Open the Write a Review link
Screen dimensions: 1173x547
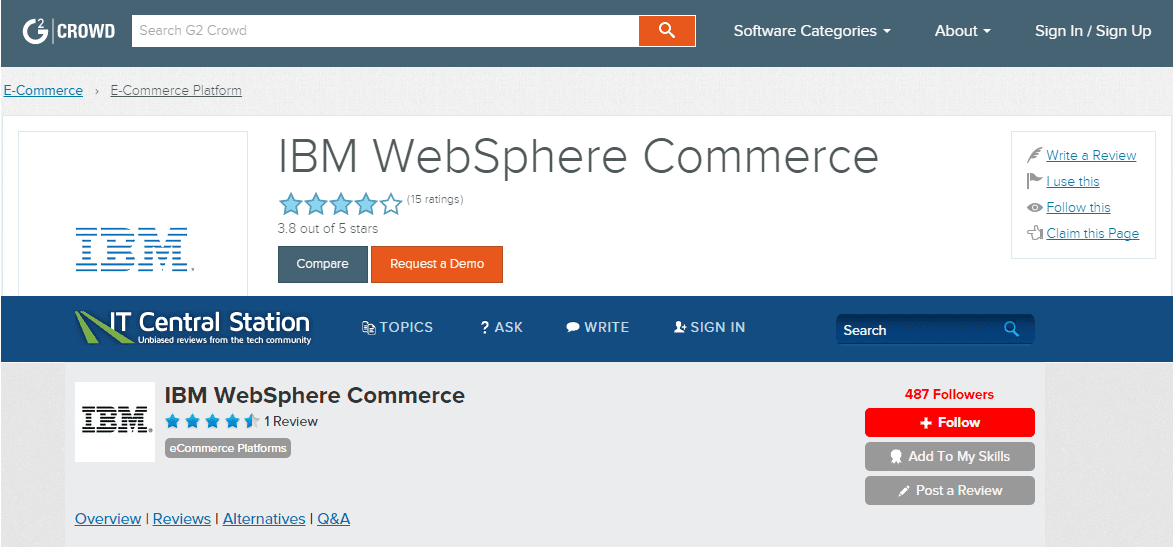tap(1091, 156)
